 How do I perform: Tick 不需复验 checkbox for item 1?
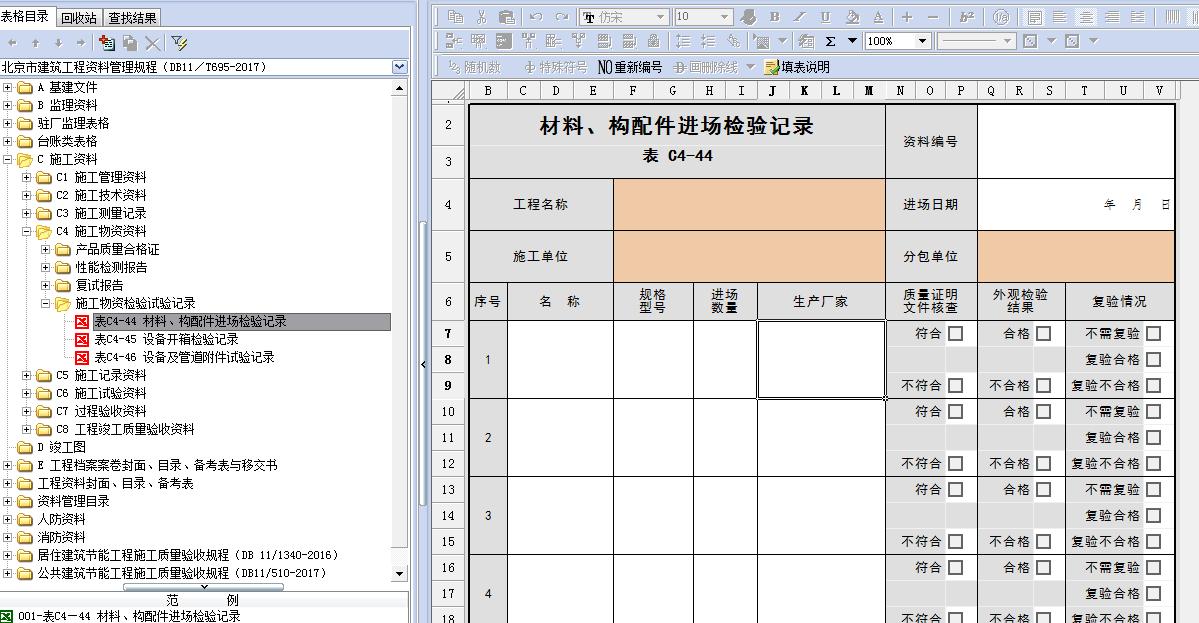[x=1154, y=333]
